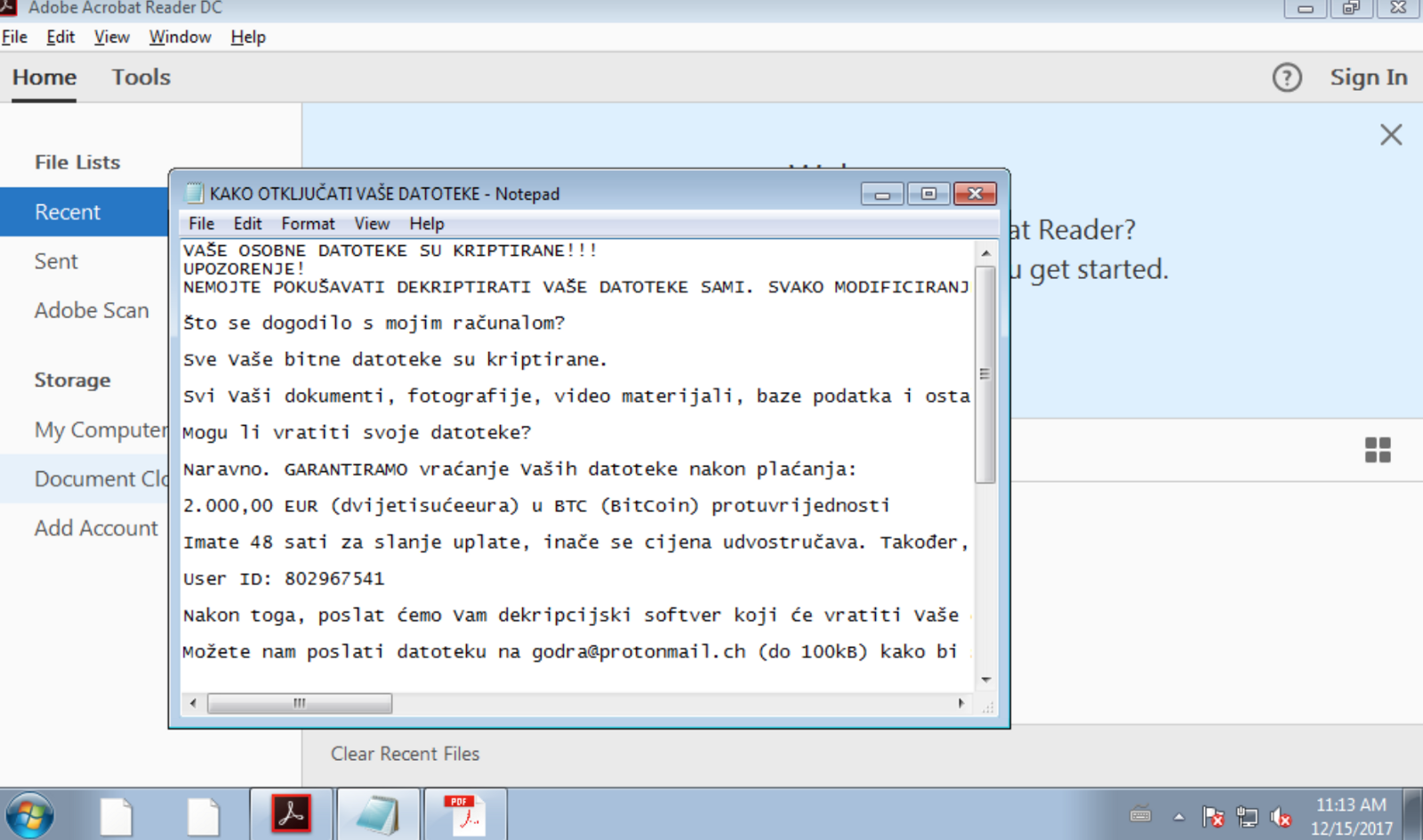
Task: Click the File Lists sidebar heading
Action: tap(77, 163)
